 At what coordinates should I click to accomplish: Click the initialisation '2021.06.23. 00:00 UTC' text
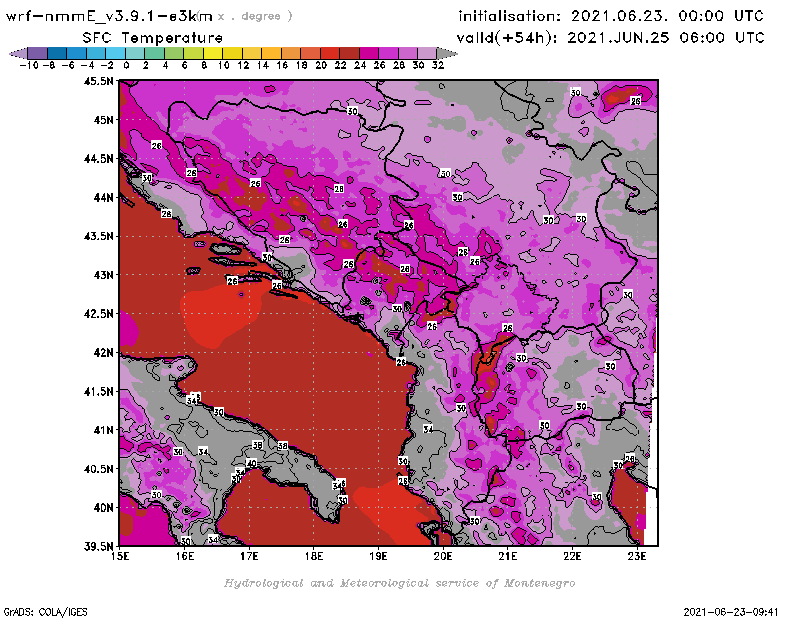667,16
